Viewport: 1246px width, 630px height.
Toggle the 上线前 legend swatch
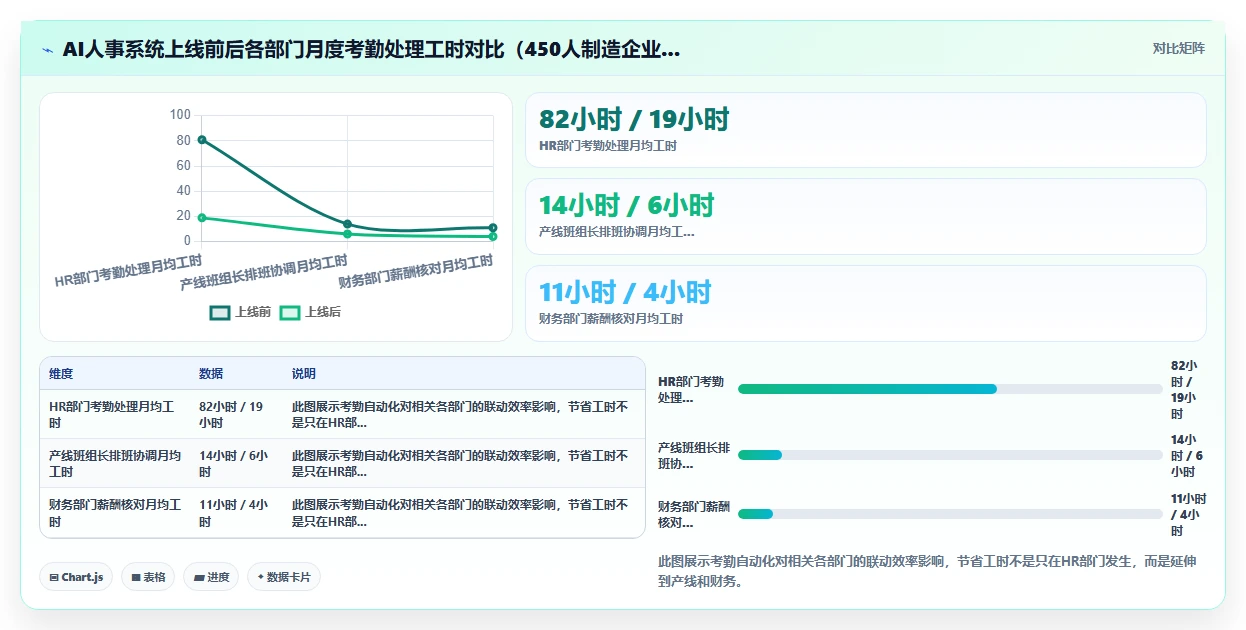pos(219,313)
